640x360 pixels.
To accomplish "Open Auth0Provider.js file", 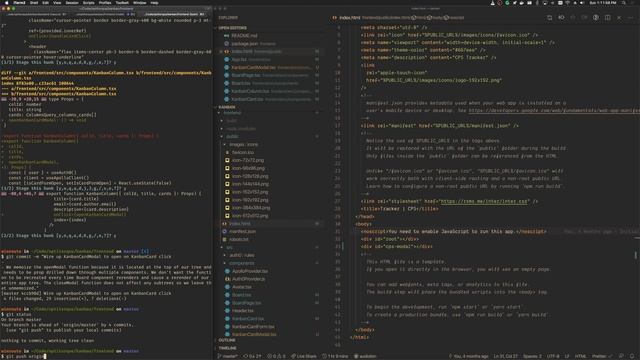I will point(248,279).
